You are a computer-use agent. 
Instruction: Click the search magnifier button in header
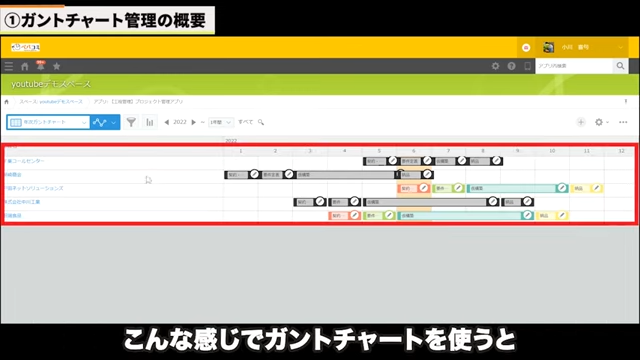(x=620, y=66)
